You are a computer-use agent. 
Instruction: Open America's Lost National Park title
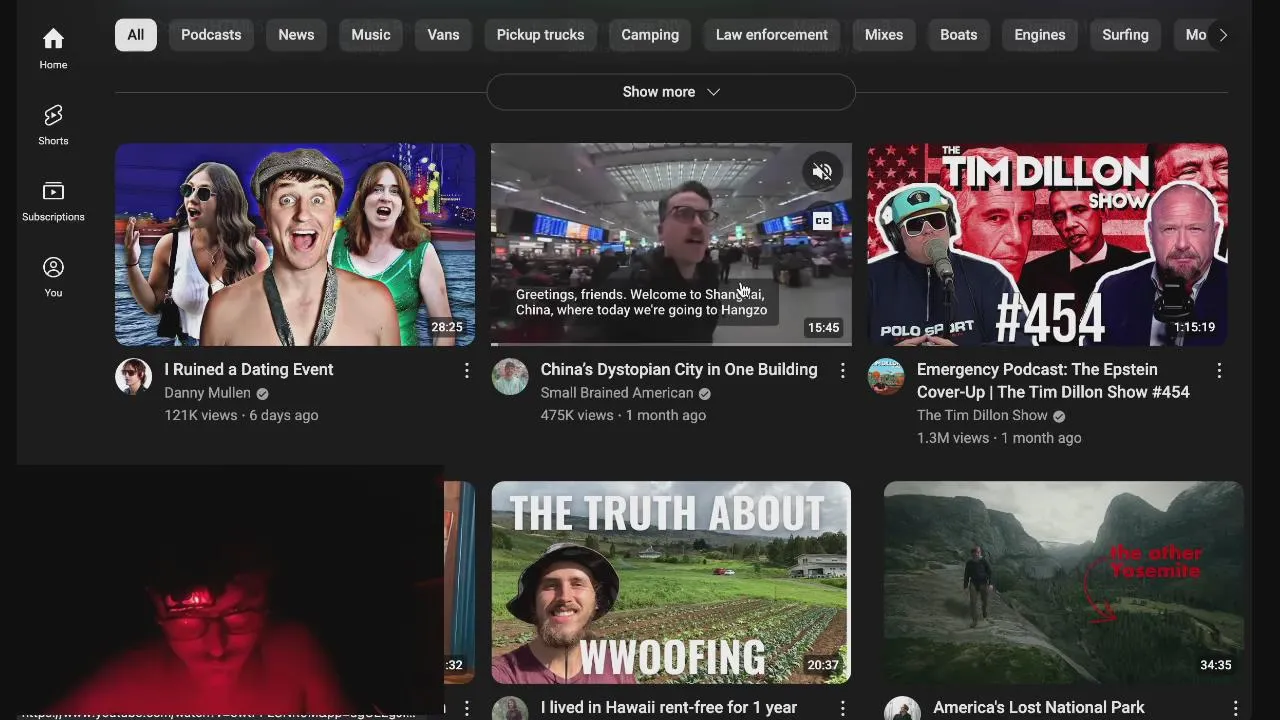click(1039, 708)
